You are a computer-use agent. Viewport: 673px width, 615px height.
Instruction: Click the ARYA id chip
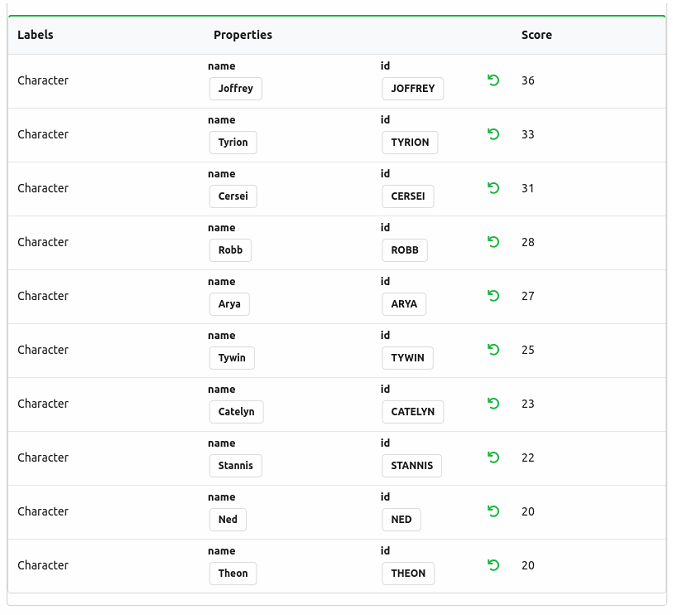coord(404,304)
